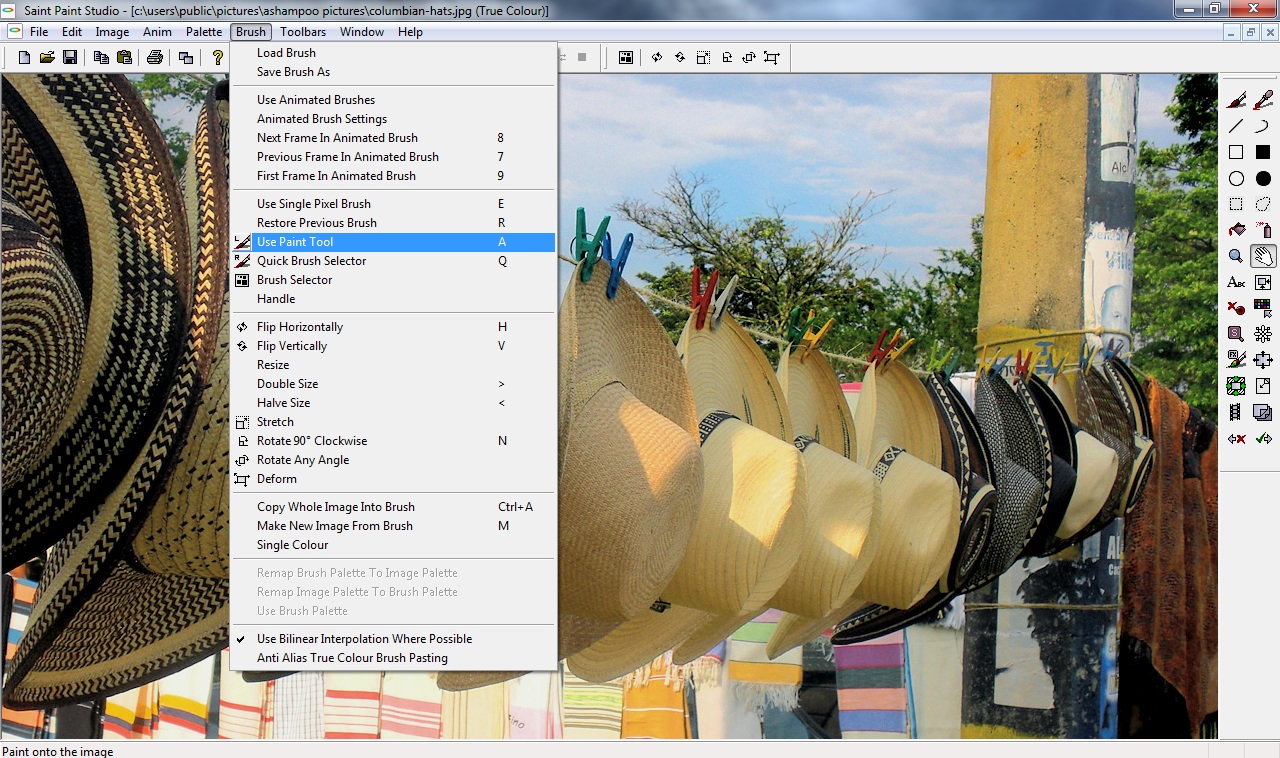Click Load Brush option
The height and width of the screenshot is (758, 1280).
[286, 53]
